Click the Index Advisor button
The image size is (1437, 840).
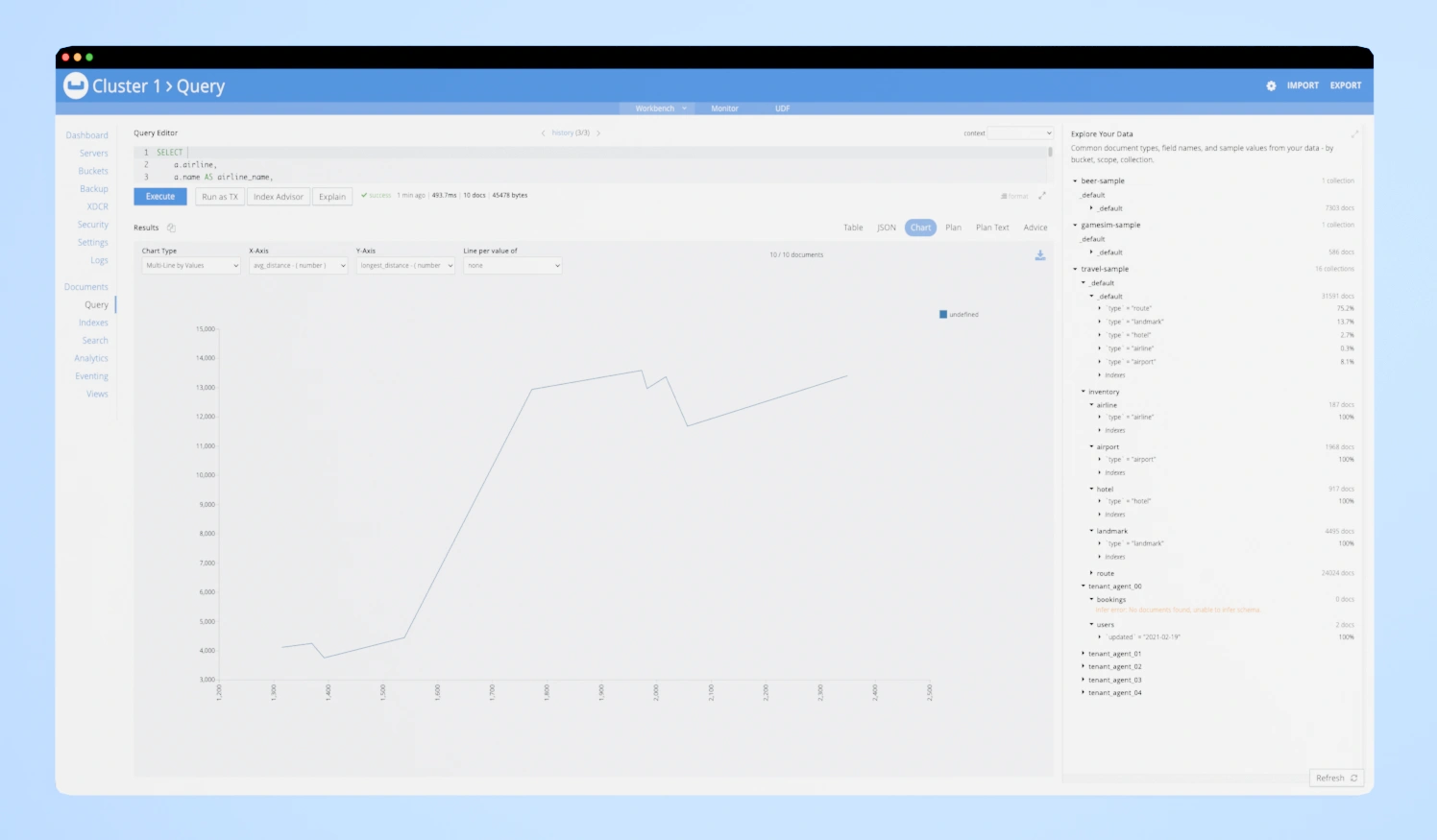[x=278, y=197]
